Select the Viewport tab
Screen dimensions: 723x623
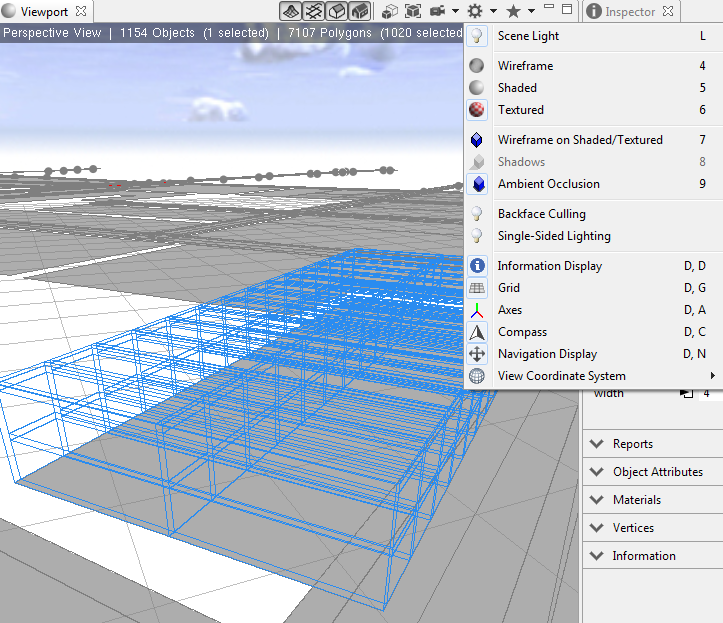coord(44,12)
